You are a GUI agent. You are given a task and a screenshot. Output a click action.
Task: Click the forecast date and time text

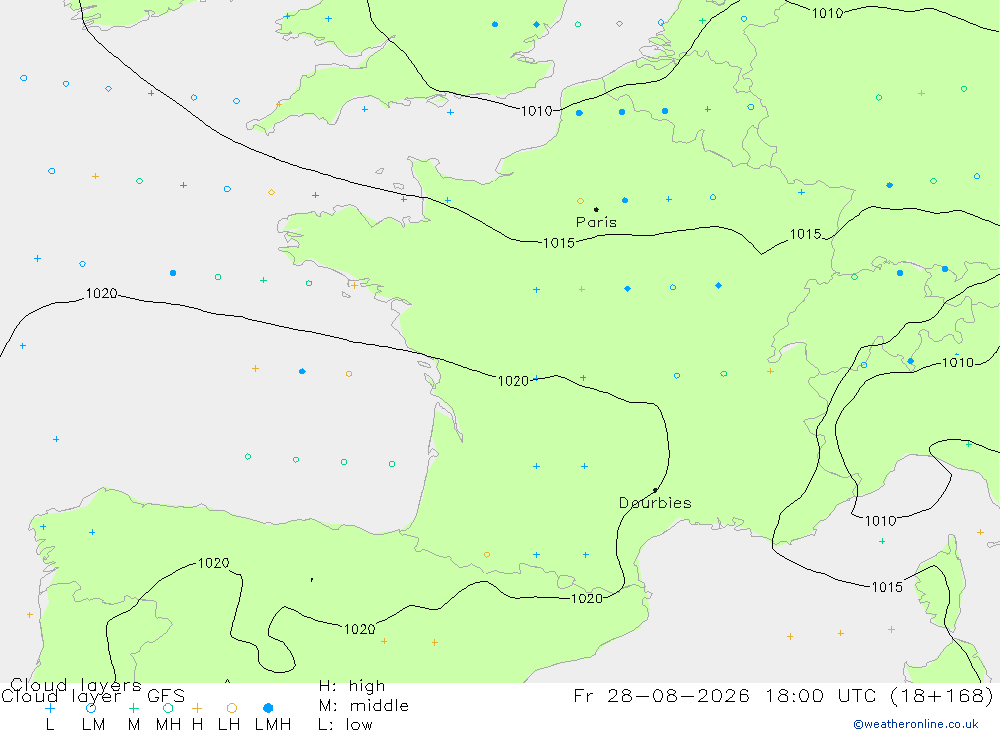(783, 695)
